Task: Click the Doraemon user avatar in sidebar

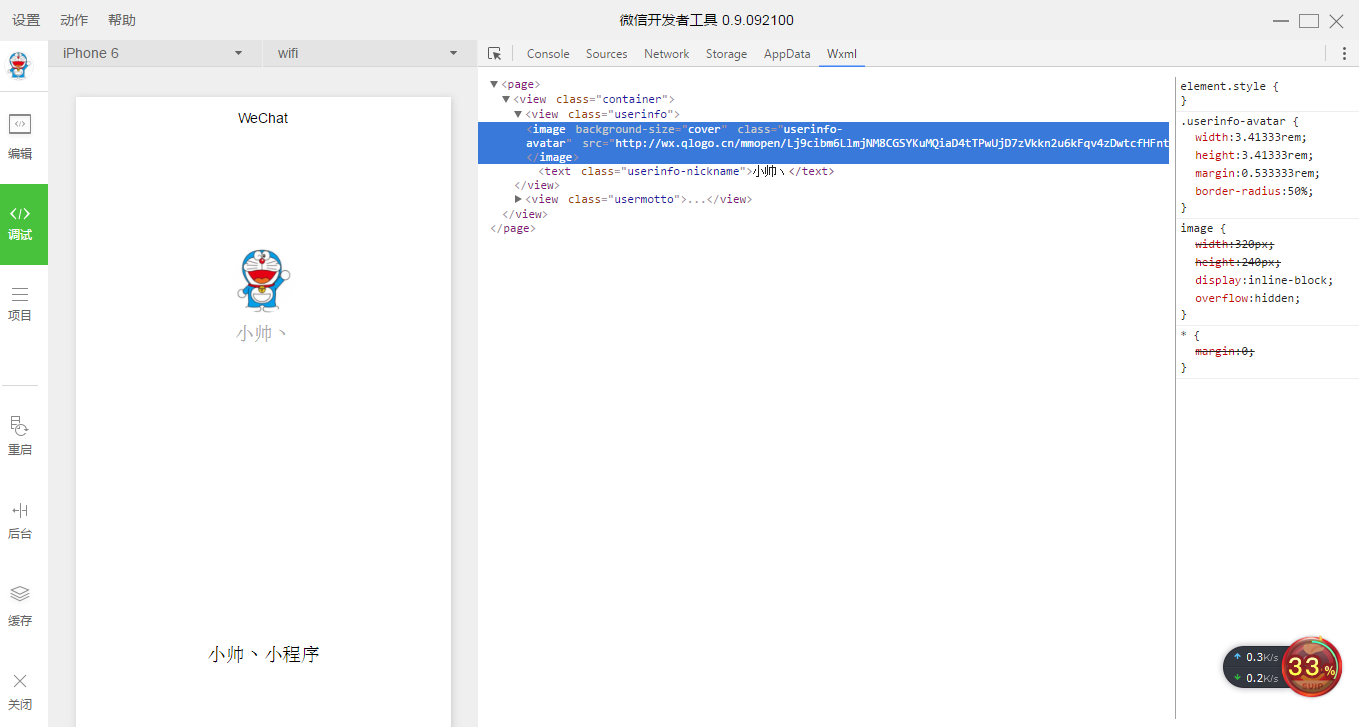Action: tap(19, 65)
